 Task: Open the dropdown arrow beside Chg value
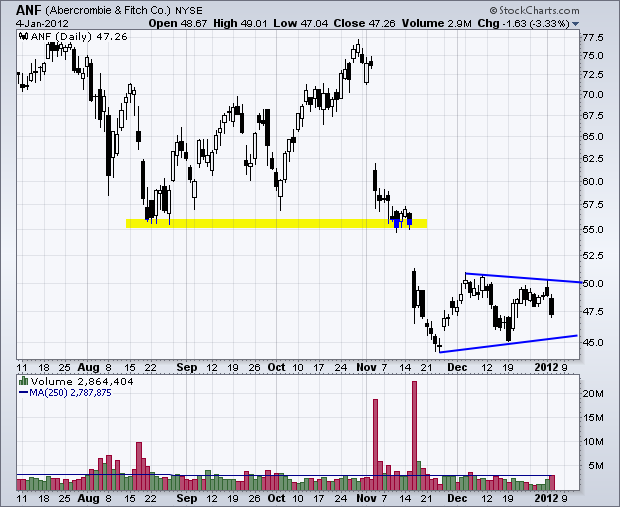(575, 24)
